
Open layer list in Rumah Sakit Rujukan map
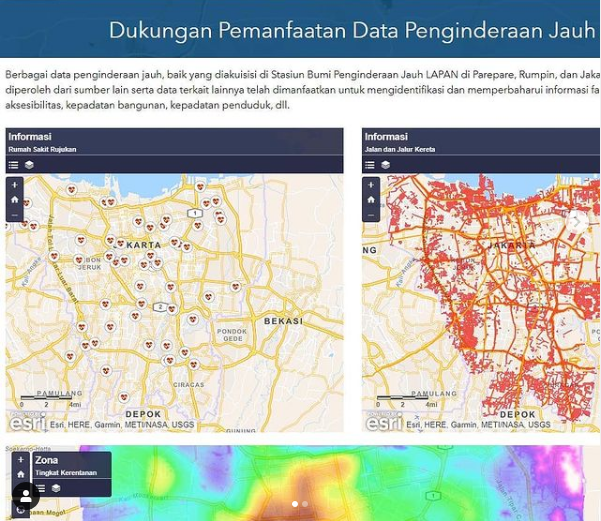[29, 165]
